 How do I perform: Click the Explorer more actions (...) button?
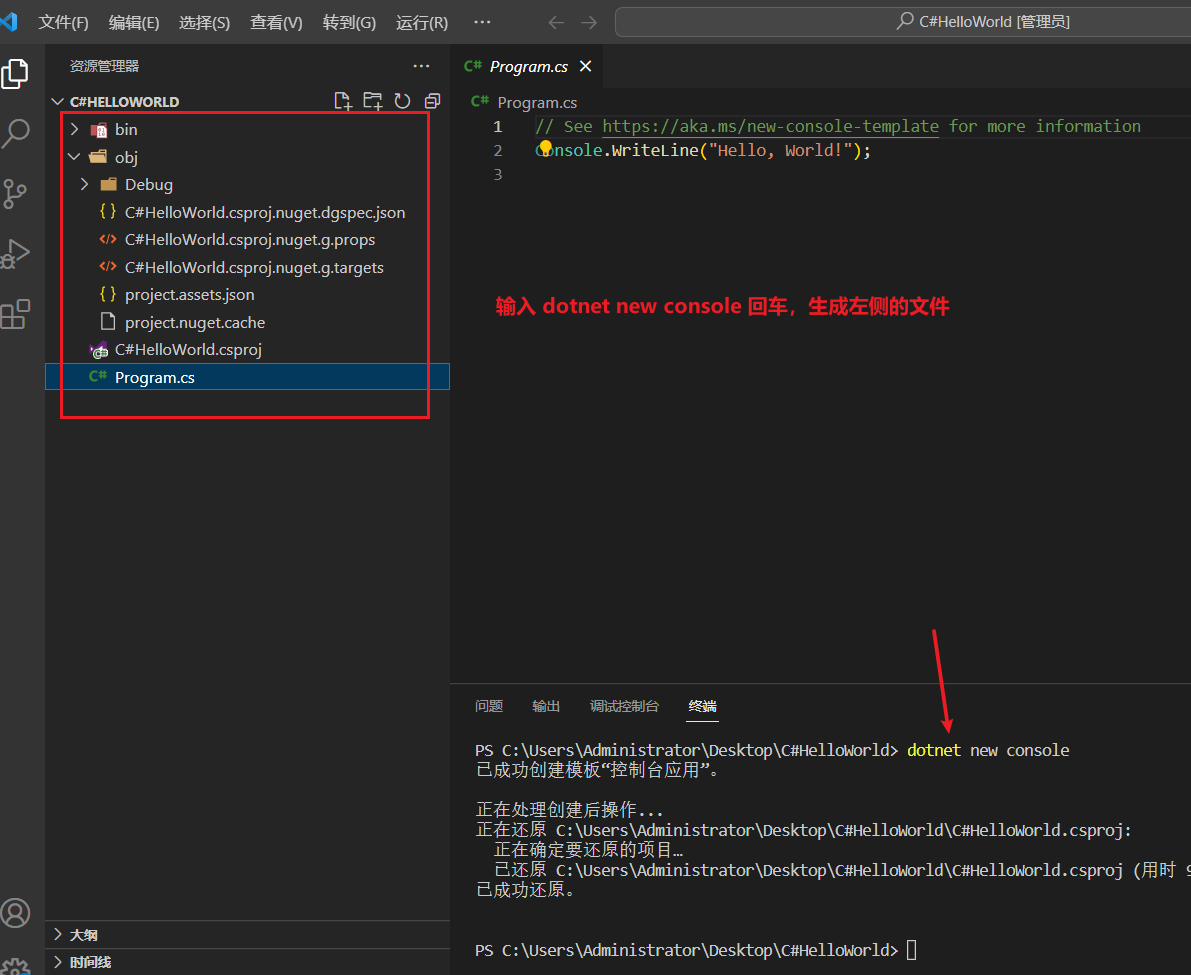(x=421, y=66)
